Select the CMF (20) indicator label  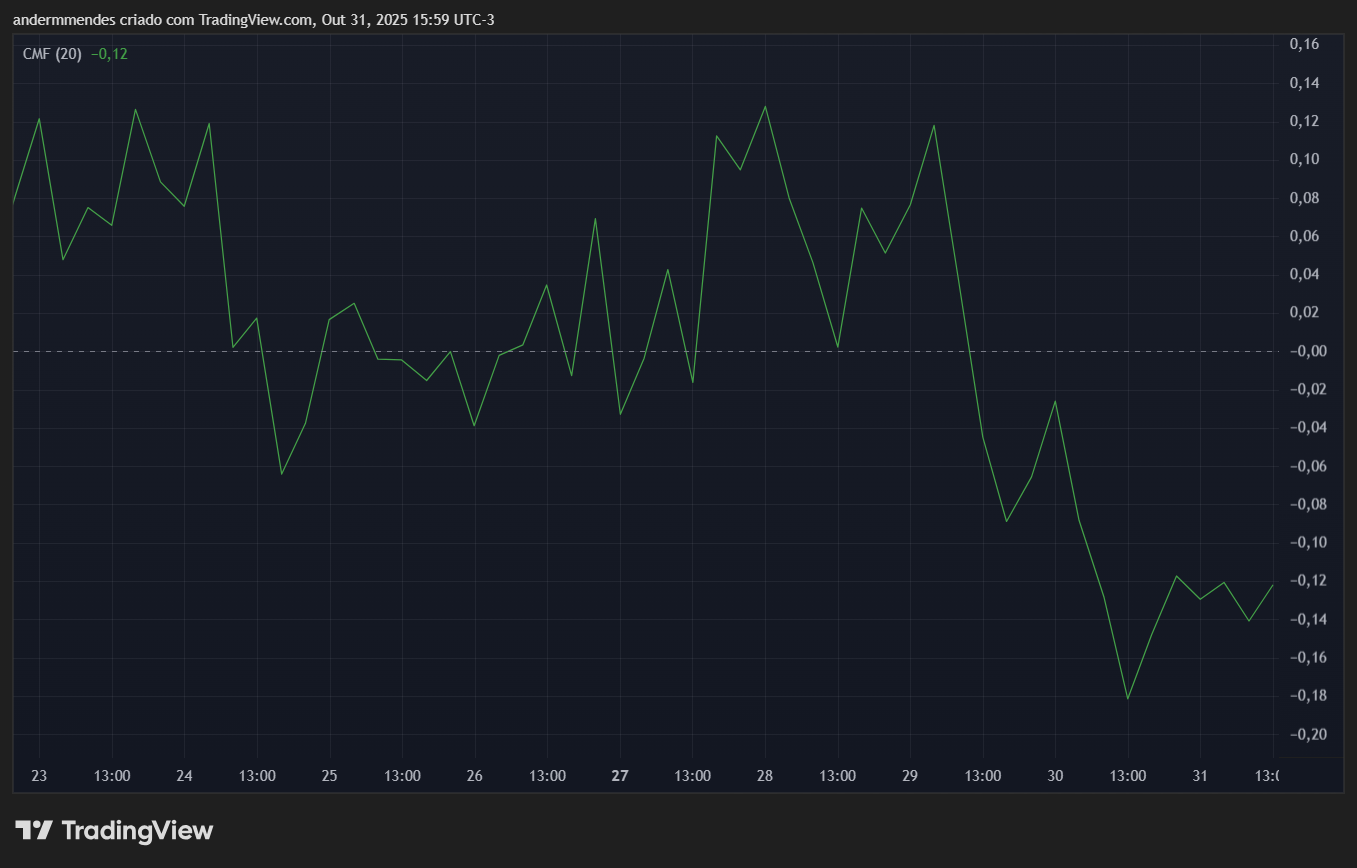(x=52, y=54)
